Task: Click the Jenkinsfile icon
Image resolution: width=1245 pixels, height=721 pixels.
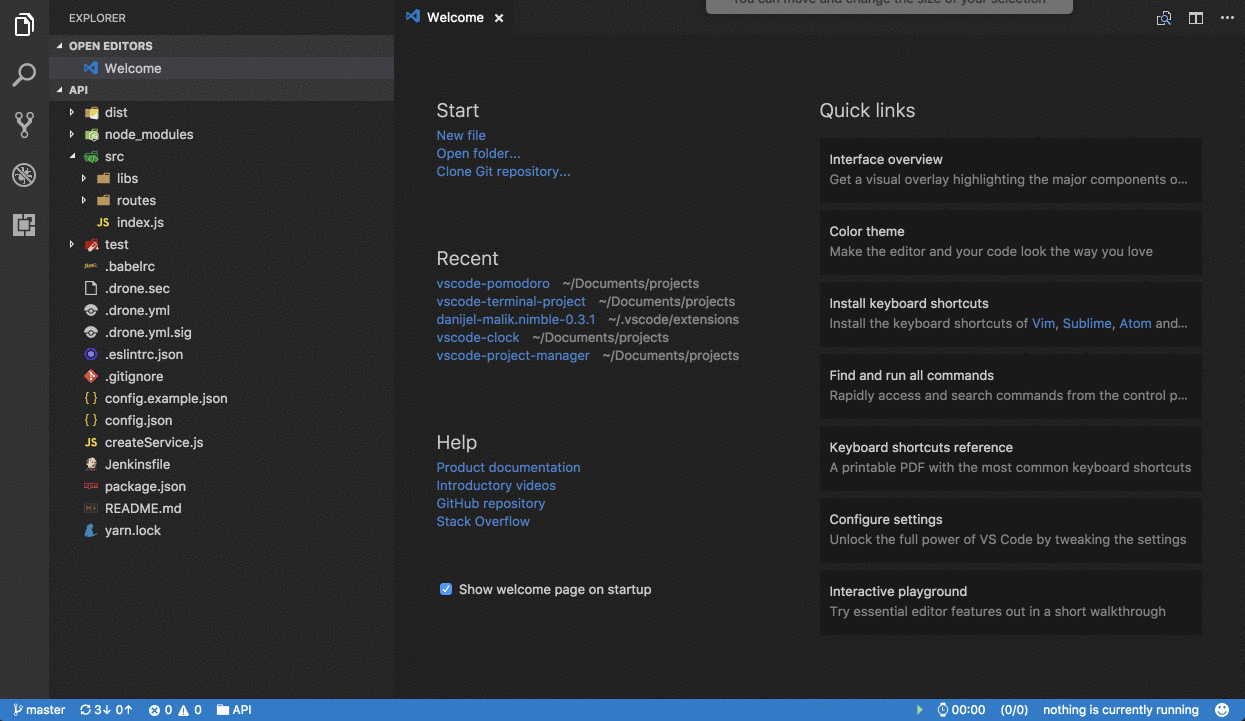Action: click(x=91, y=464)
